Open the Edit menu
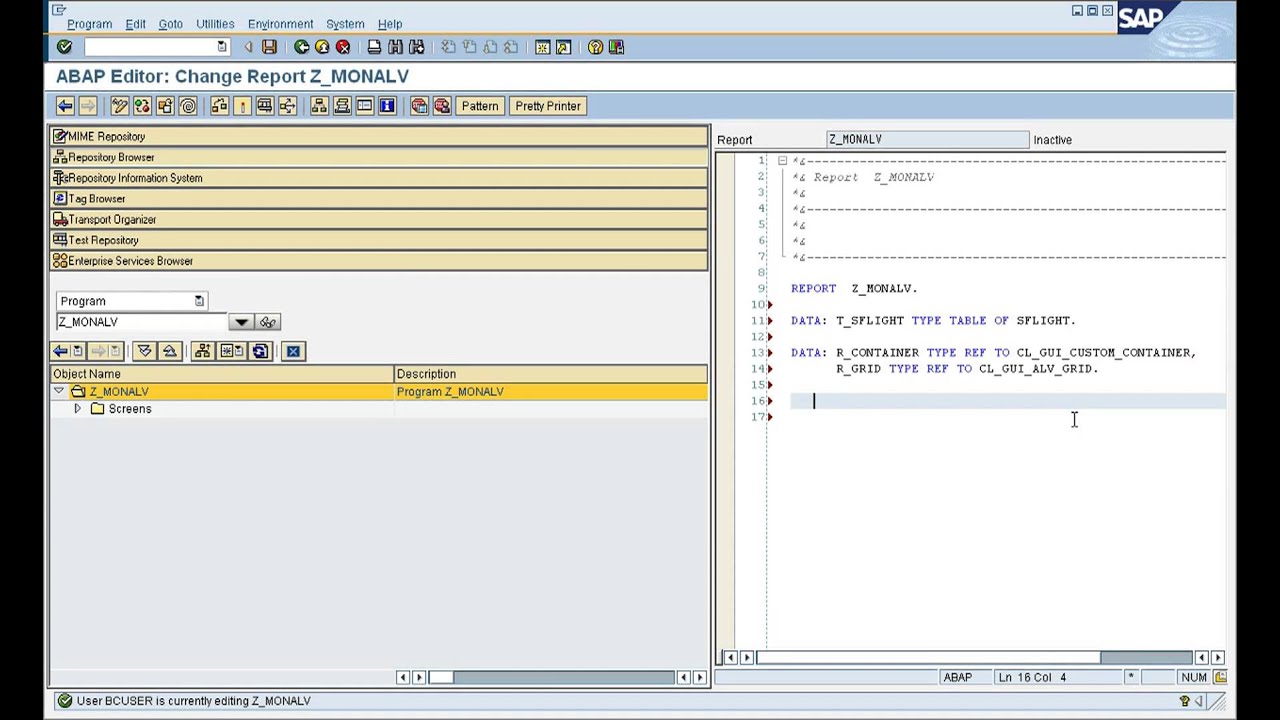Viewport: 1280px width, 720px height. [135, 24]
